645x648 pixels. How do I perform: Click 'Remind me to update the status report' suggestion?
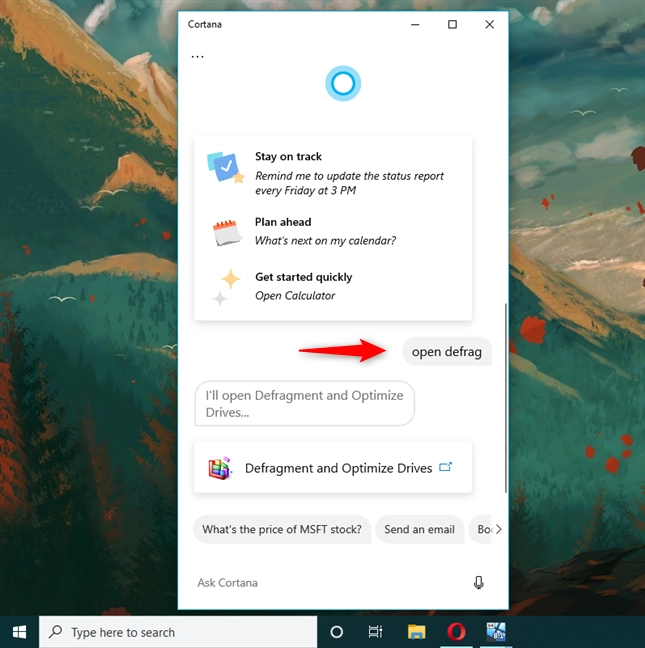tap(349, 183)
